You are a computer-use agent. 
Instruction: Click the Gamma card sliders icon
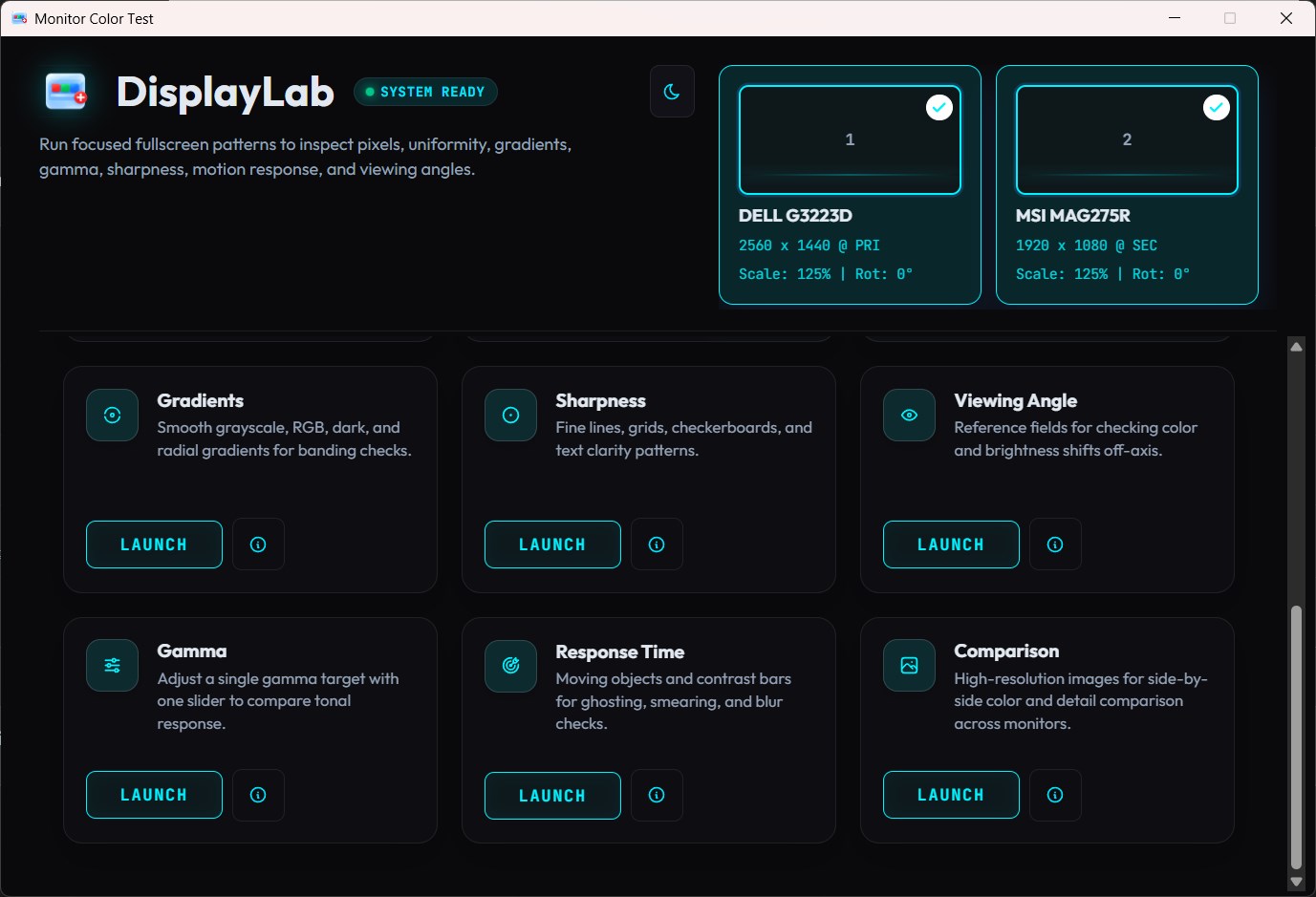coord(112,666)
